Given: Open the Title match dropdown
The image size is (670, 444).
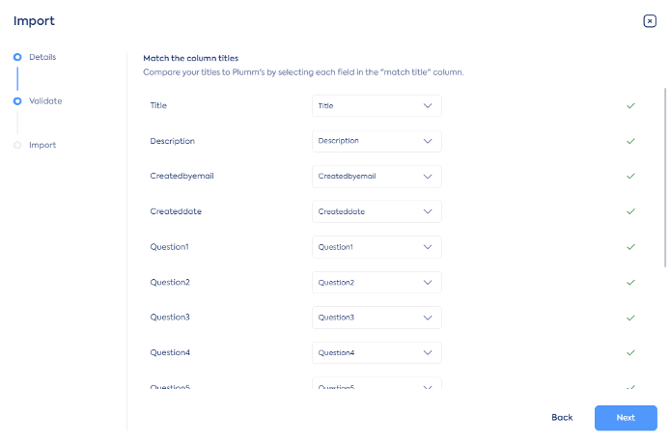Looking at the screenshot, I should pyautogui.click(x=376, y=106).
